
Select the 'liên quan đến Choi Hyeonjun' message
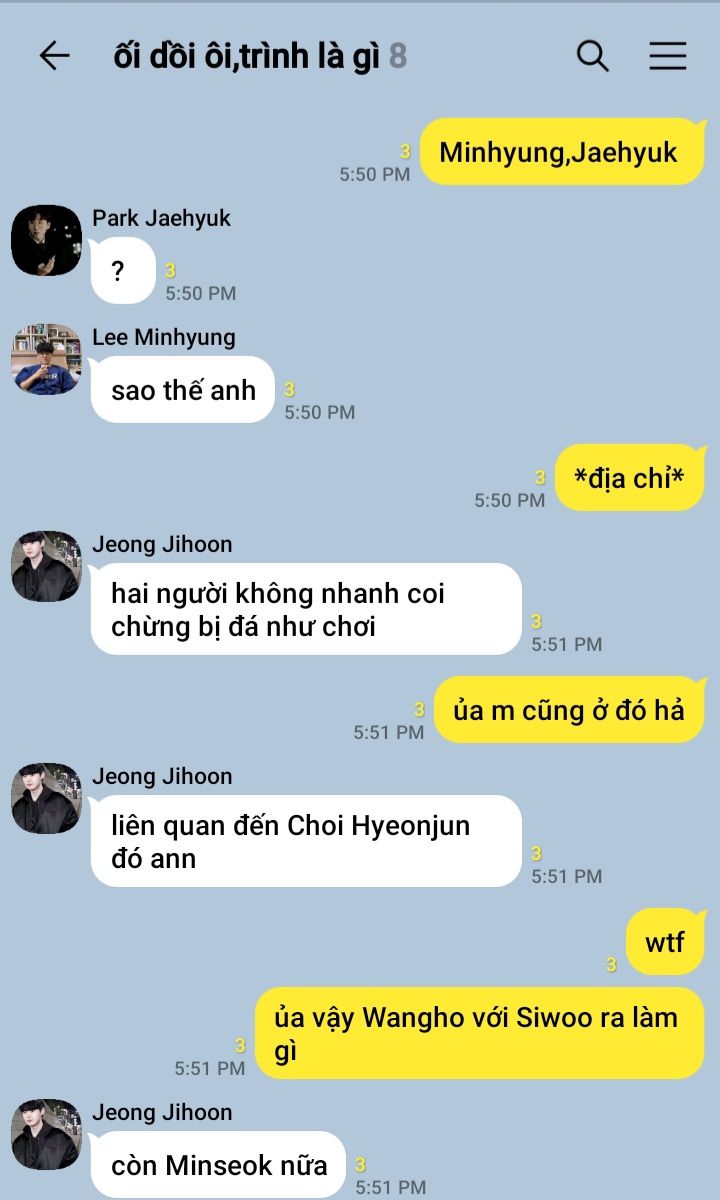coord(306,841)
